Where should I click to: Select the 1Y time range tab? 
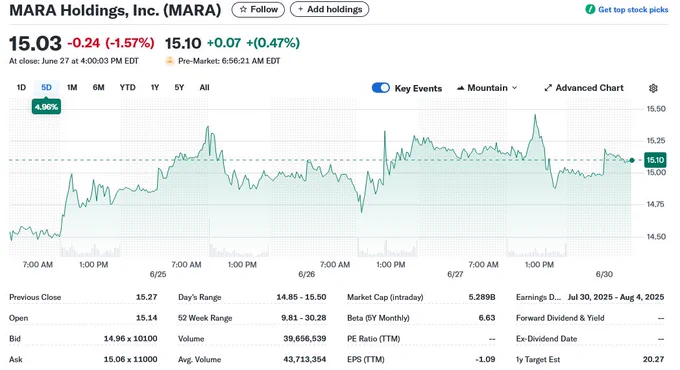pyautogui.click(x=155, y=88)
